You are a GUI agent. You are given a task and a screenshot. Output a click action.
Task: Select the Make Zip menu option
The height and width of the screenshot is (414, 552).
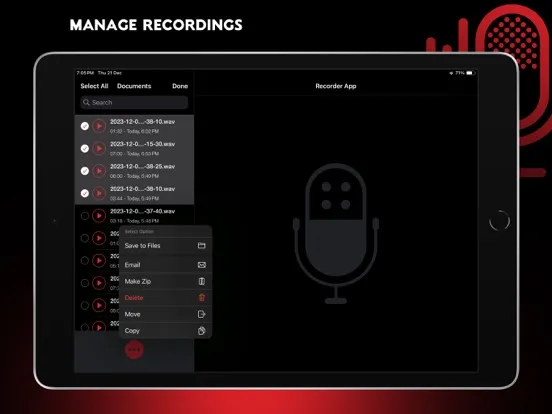(165, 281)
